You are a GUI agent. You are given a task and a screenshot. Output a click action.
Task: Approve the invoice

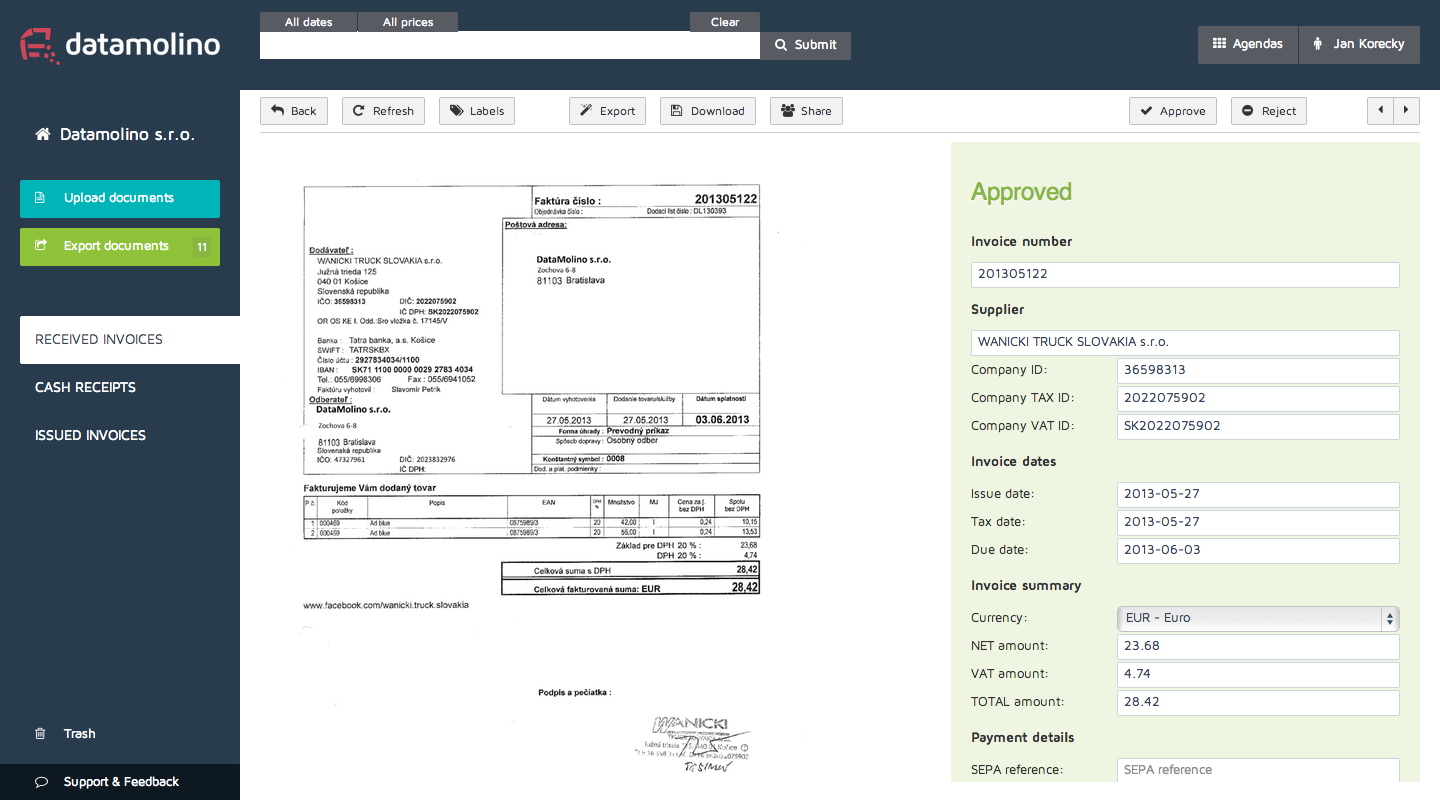click(1172, 111)
